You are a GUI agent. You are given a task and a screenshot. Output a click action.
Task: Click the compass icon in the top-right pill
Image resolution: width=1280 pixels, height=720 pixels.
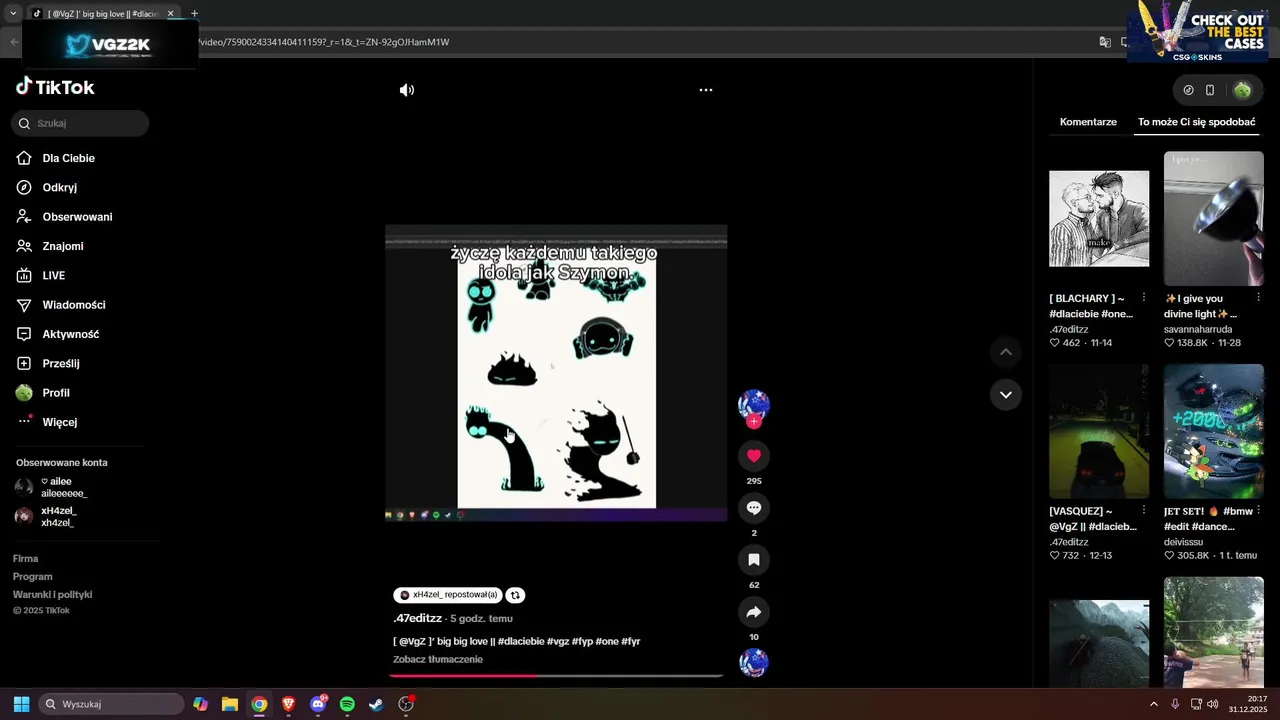tap(1188, 90)
